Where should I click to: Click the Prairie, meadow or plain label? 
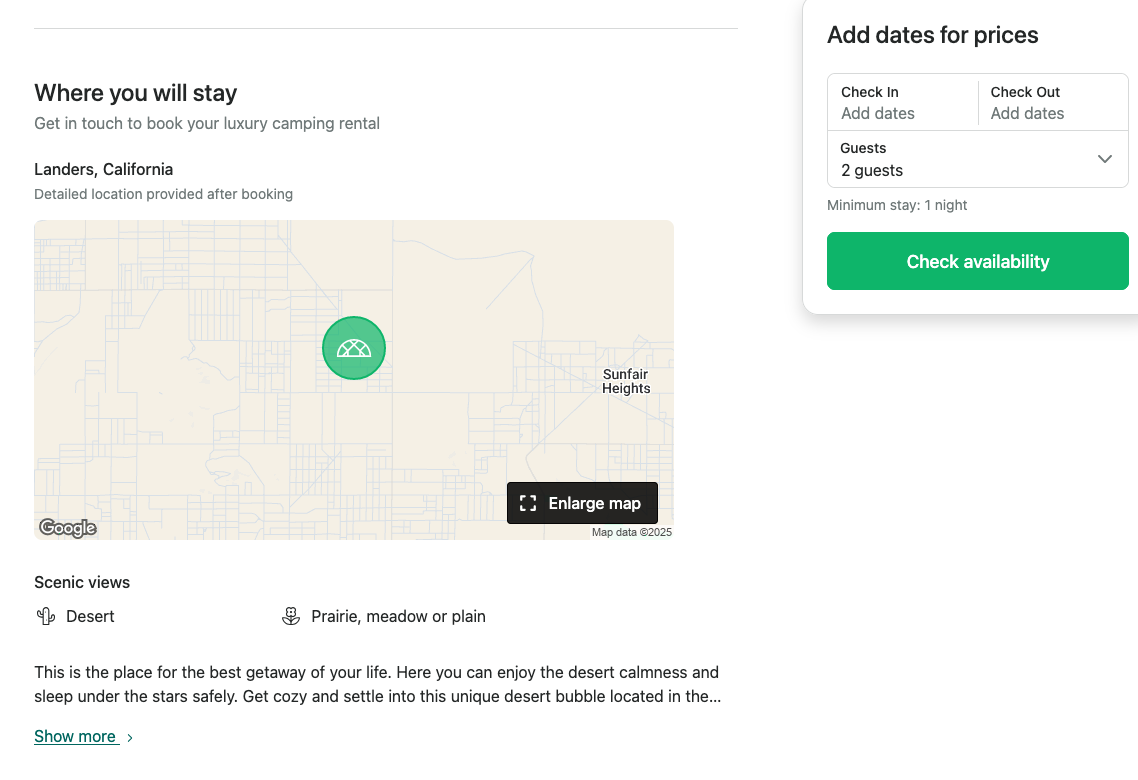[x=398, y=616]
